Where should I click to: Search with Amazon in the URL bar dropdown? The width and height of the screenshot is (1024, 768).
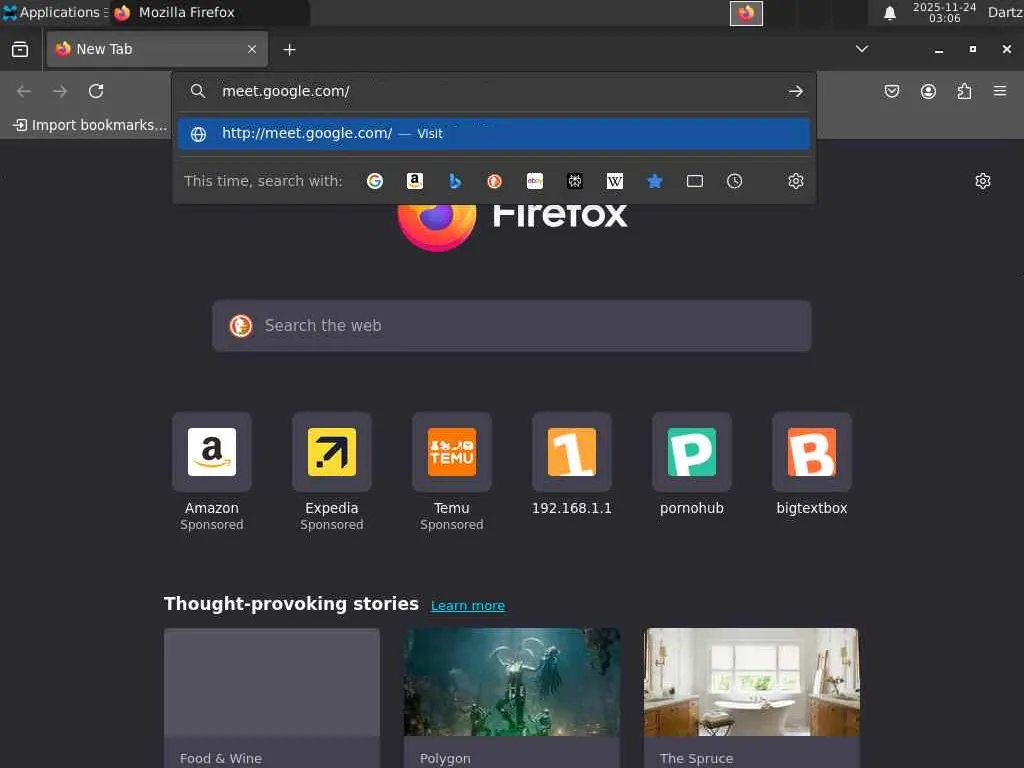[x=415, y=181]
